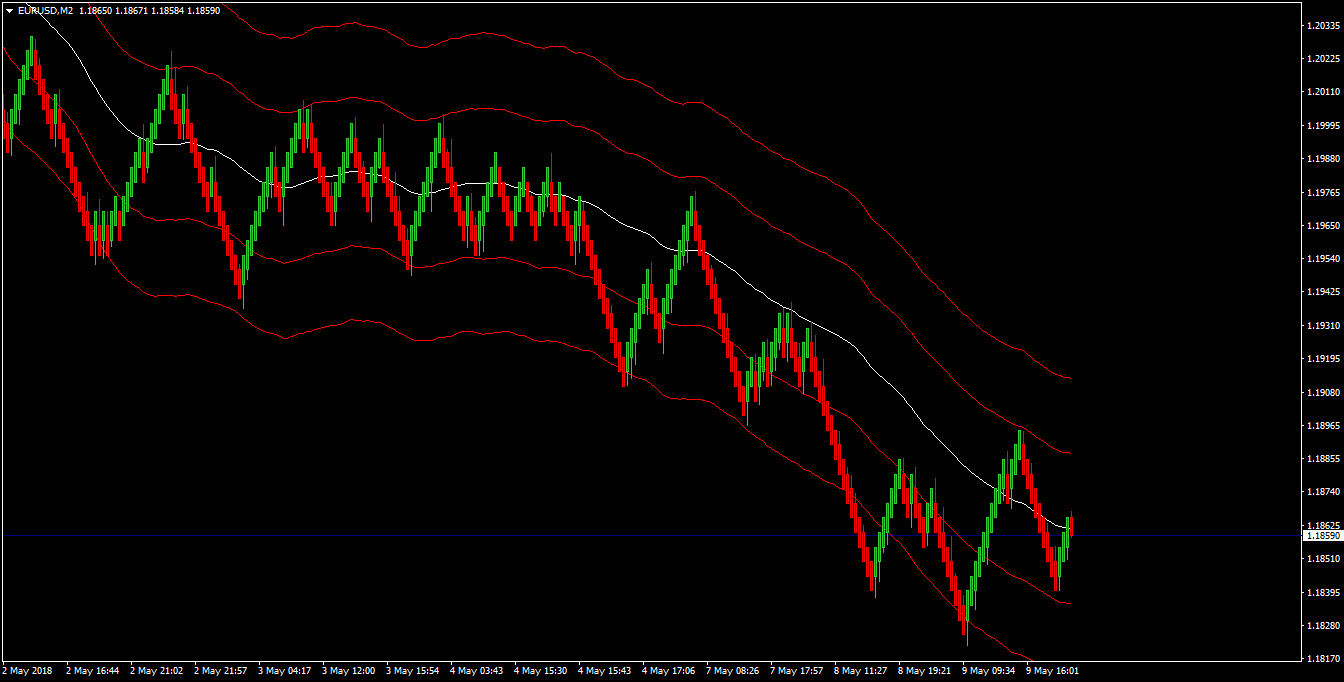1344x682 pixels.
Task: Click the 1.18584 low price in header
Action: pyautogui.click(x=167, y=10)
